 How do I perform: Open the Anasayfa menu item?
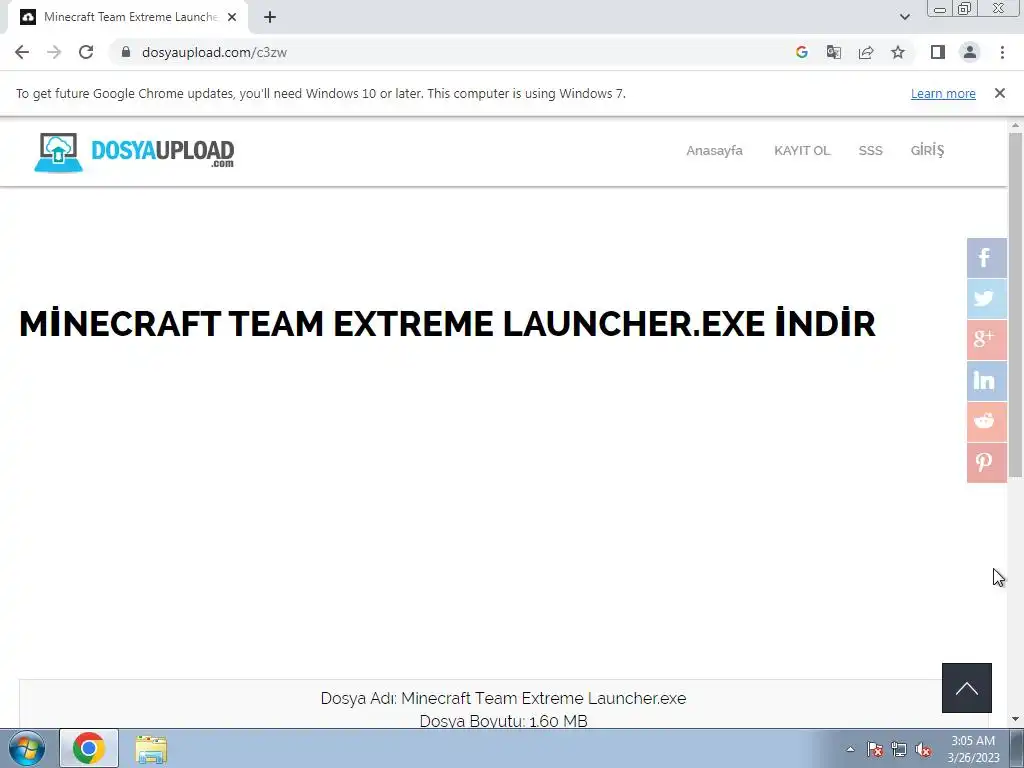(x=714, y=150)
